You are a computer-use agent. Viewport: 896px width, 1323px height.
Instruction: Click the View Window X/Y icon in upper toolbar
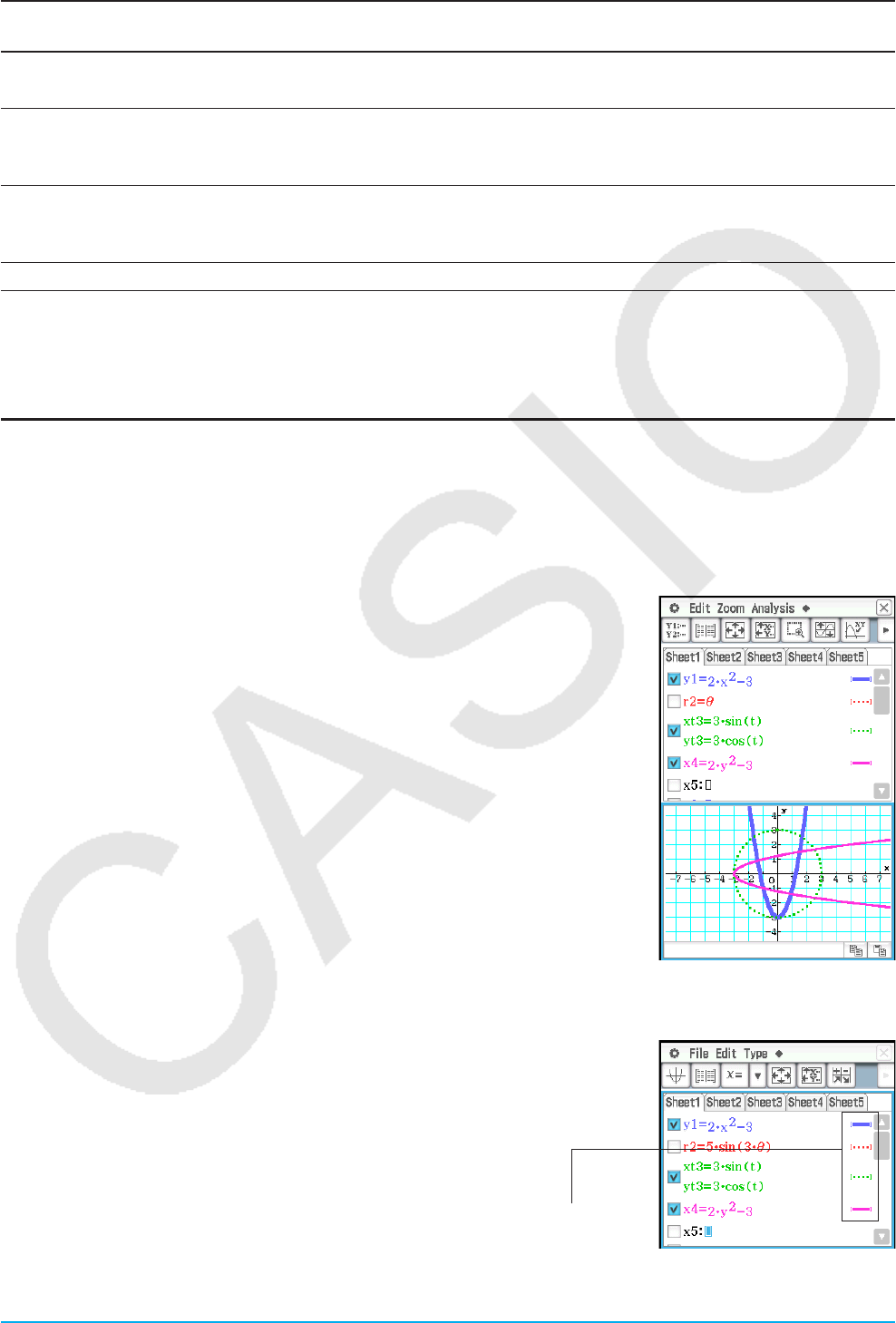(x=765, y=630)
